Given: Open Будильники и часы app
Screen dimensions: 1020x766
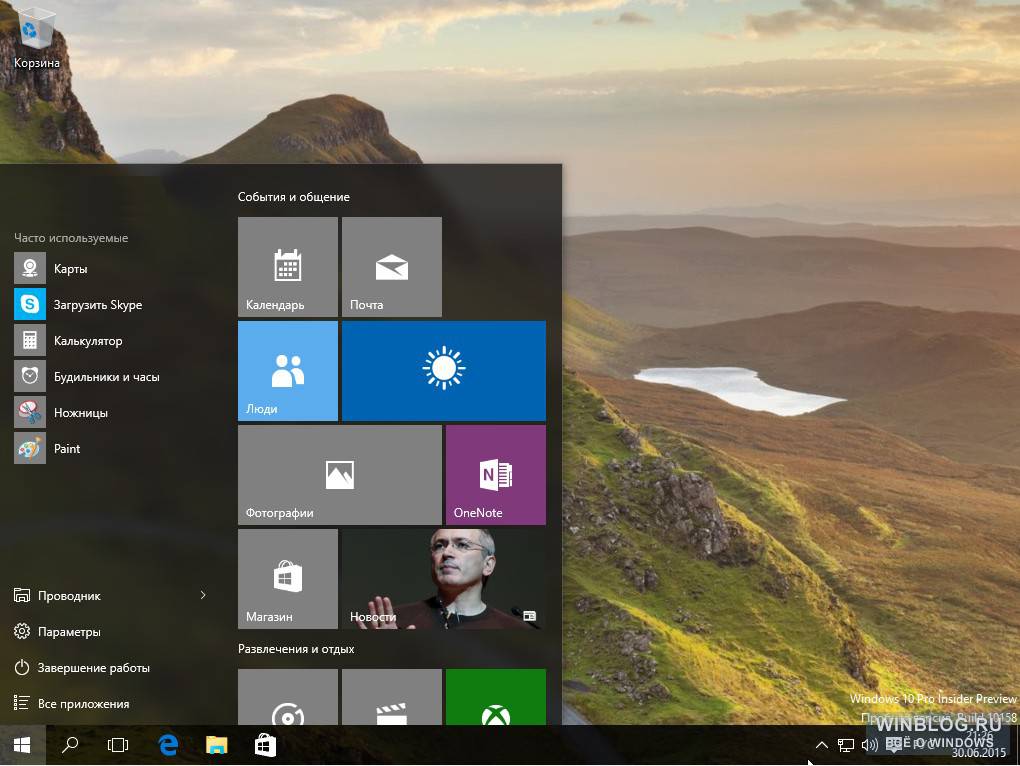Looking at the screenshot, I should 111,376.
